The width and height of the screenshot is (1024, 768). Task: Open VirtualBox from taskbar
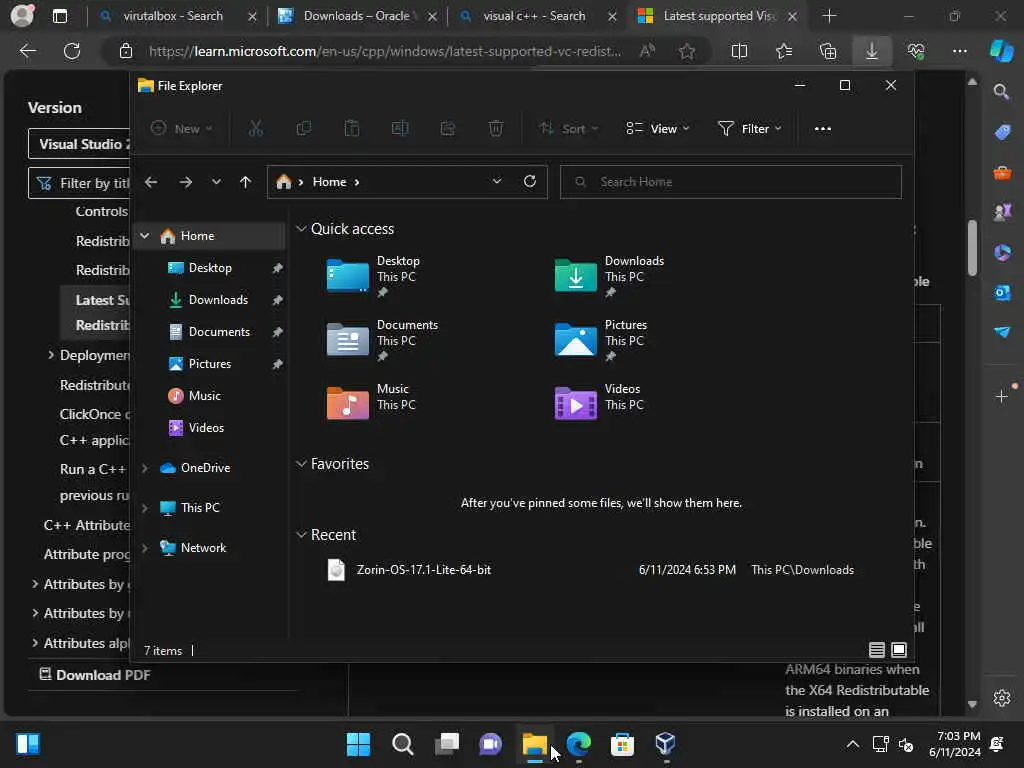pyautogui.click(x=665, y=744)
